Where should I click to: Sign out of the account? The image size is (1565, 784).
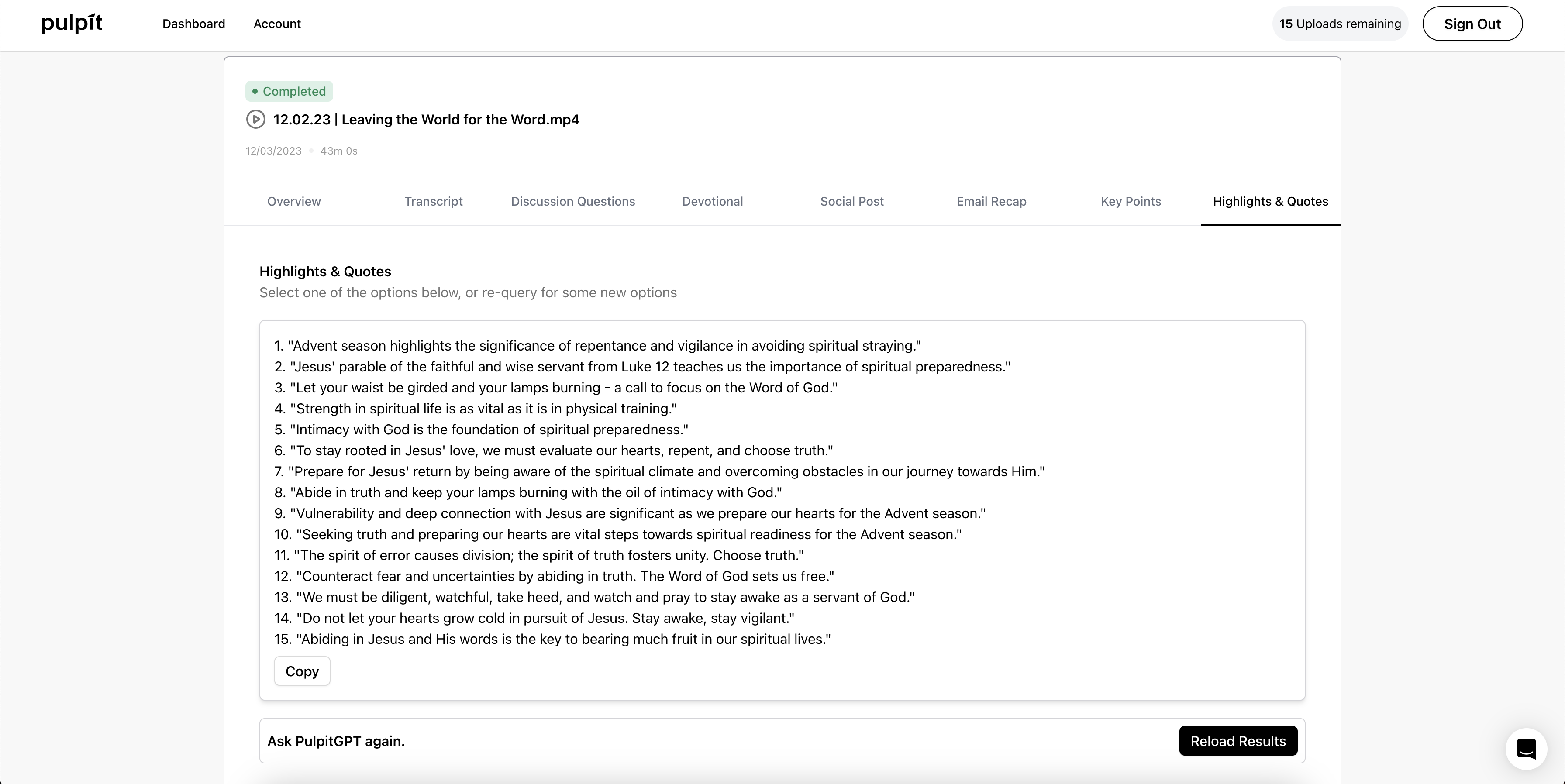tap(1472, 24)
